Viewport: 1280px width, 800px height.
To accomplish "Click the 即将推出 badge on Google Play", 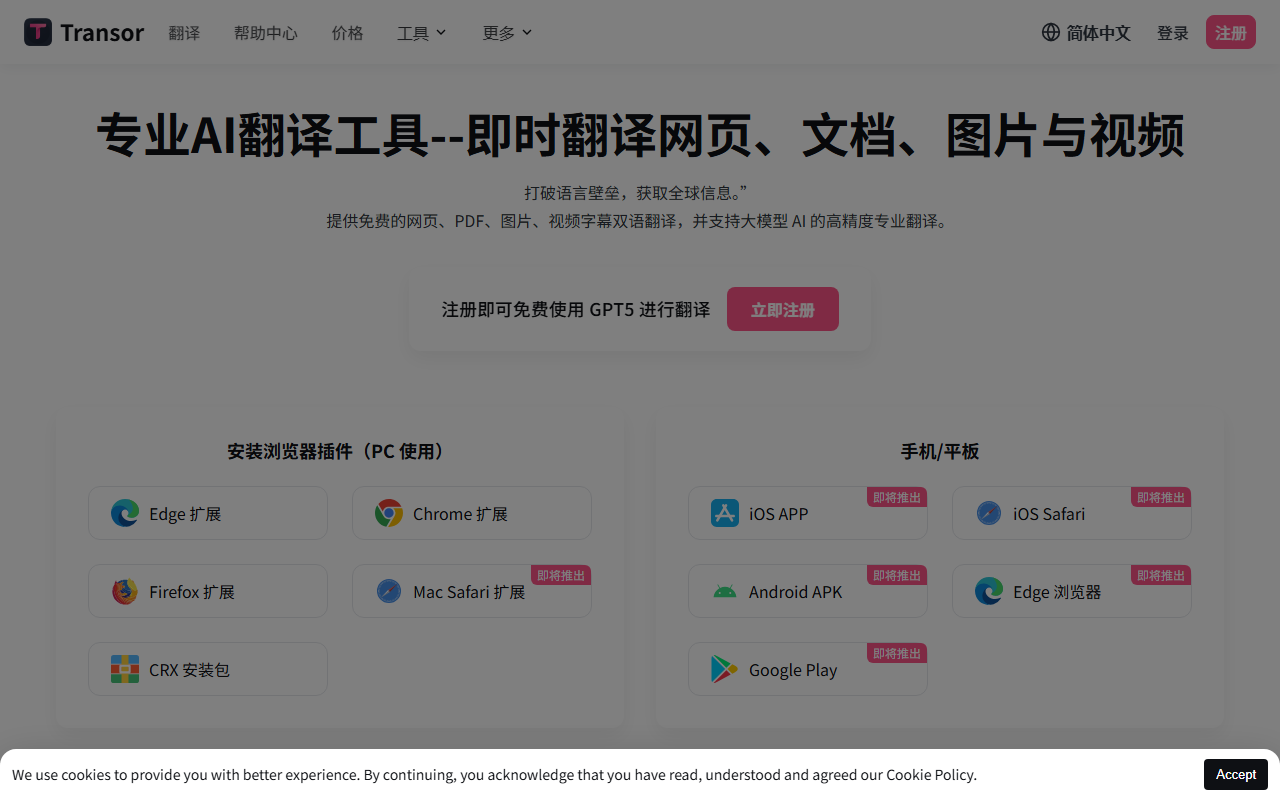I will (897, 653).
